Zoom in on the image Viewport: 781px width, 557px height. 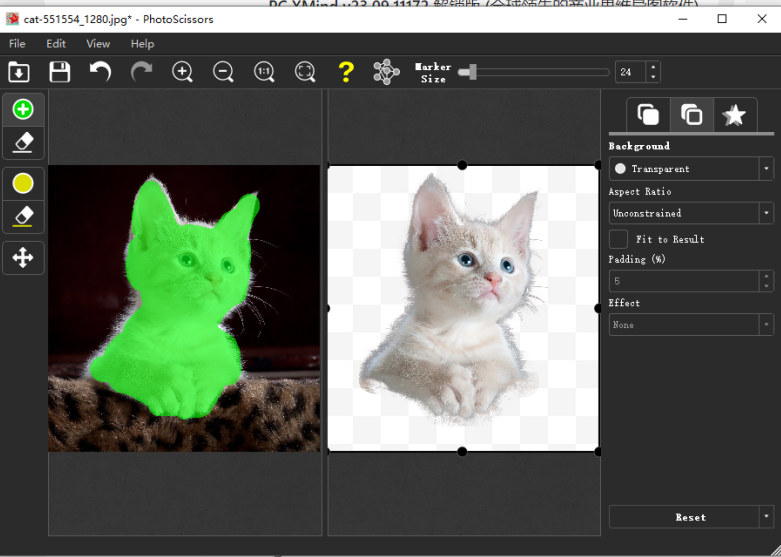point(182,72)
